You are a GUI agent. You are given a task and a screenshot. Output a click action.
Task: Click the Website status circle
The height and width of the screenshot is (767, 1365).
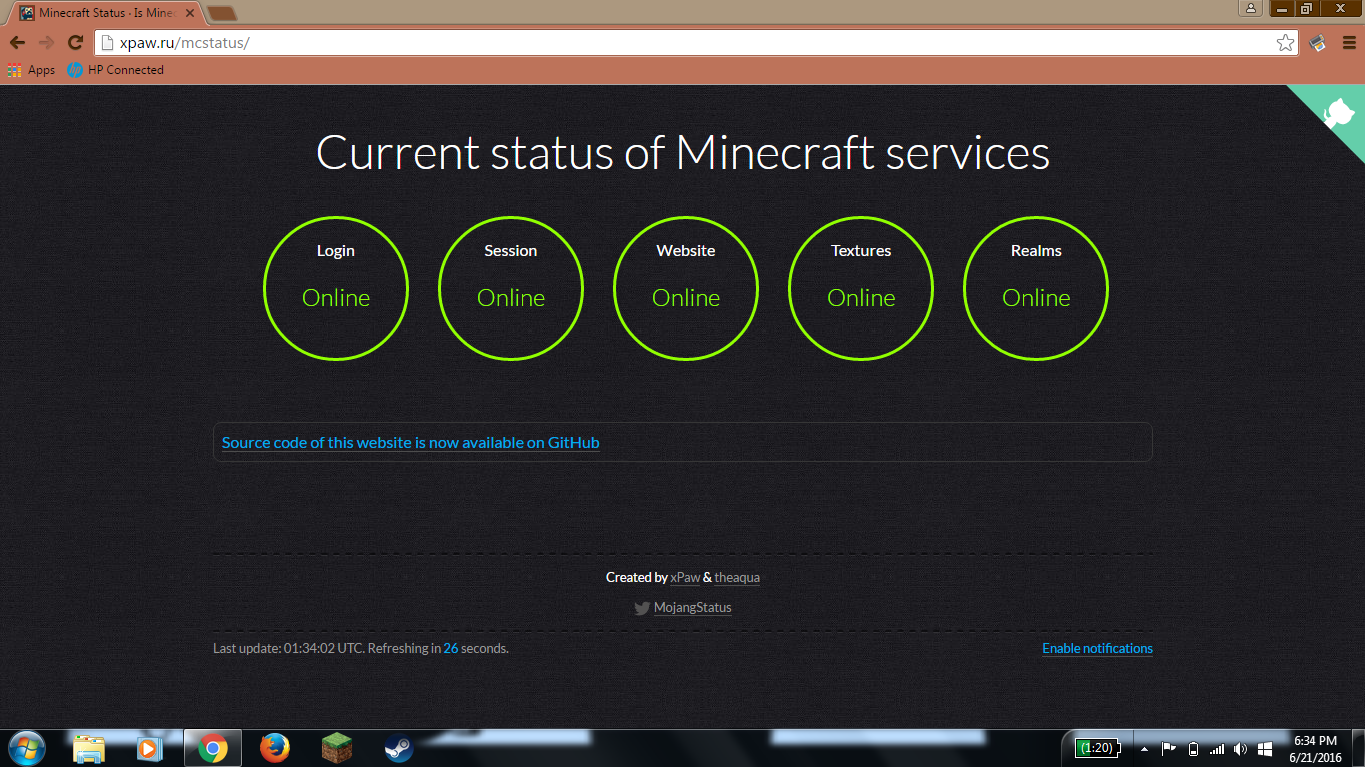686,288
